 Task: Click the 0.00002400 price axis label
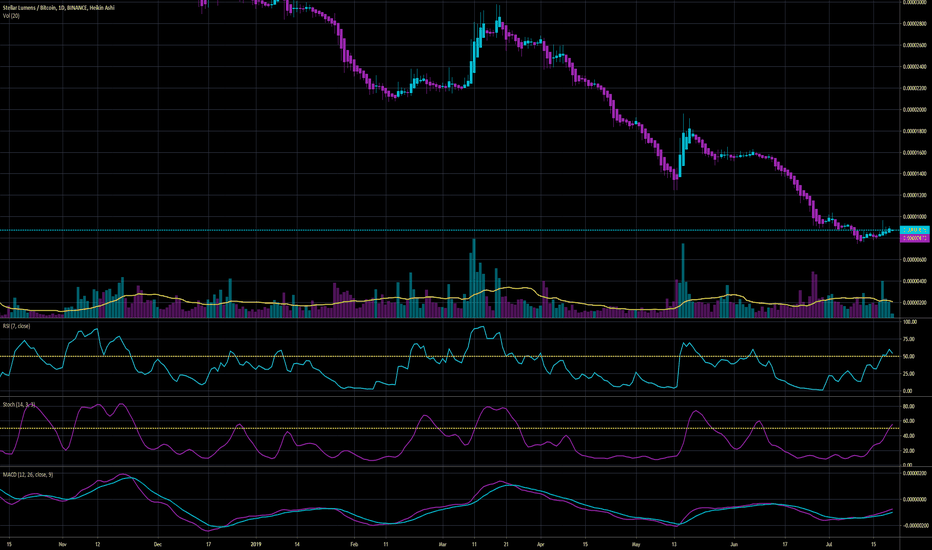(x=915, y=67)
